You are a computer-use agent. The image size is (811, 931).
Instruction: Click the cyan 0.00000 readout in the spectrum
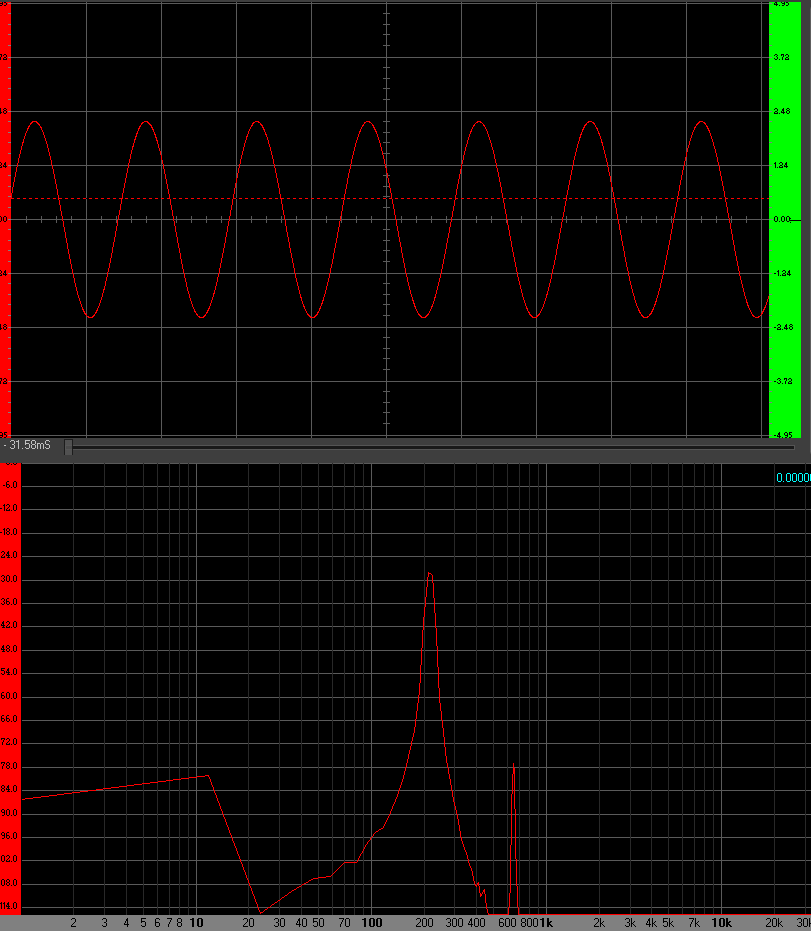793,478
